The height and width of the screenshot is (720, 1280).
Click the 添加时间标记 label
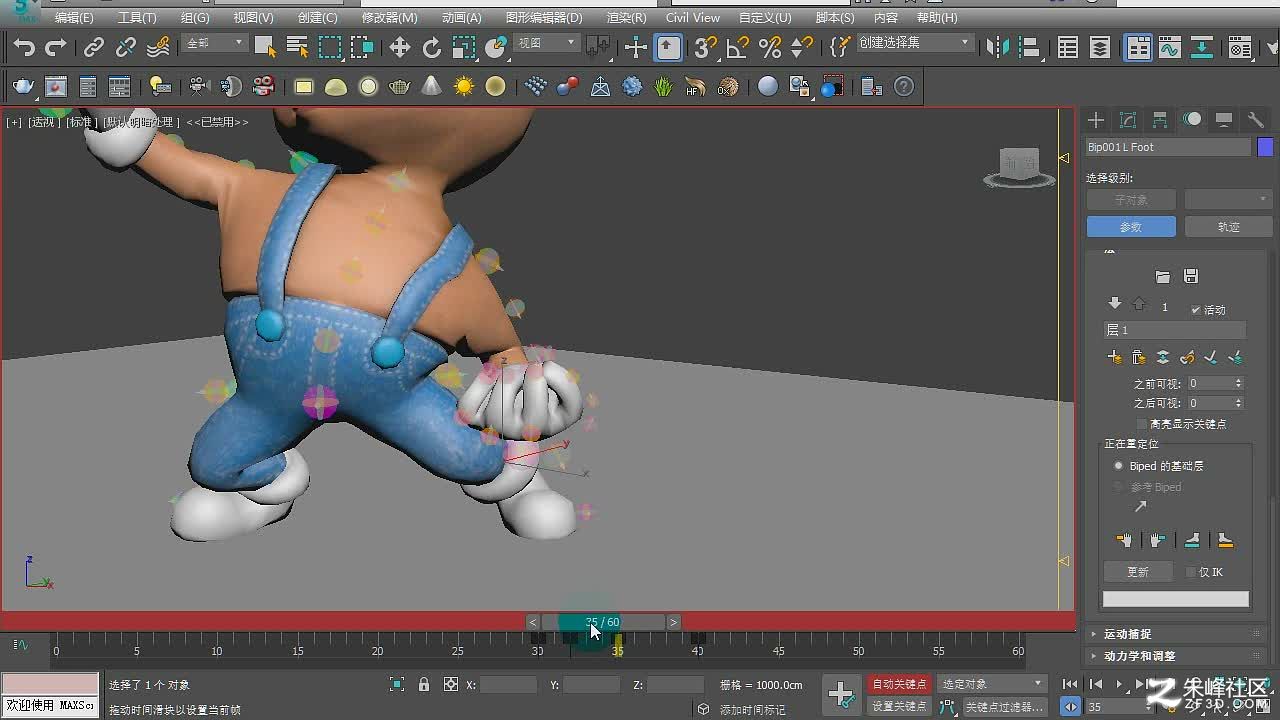coord(752,710)
